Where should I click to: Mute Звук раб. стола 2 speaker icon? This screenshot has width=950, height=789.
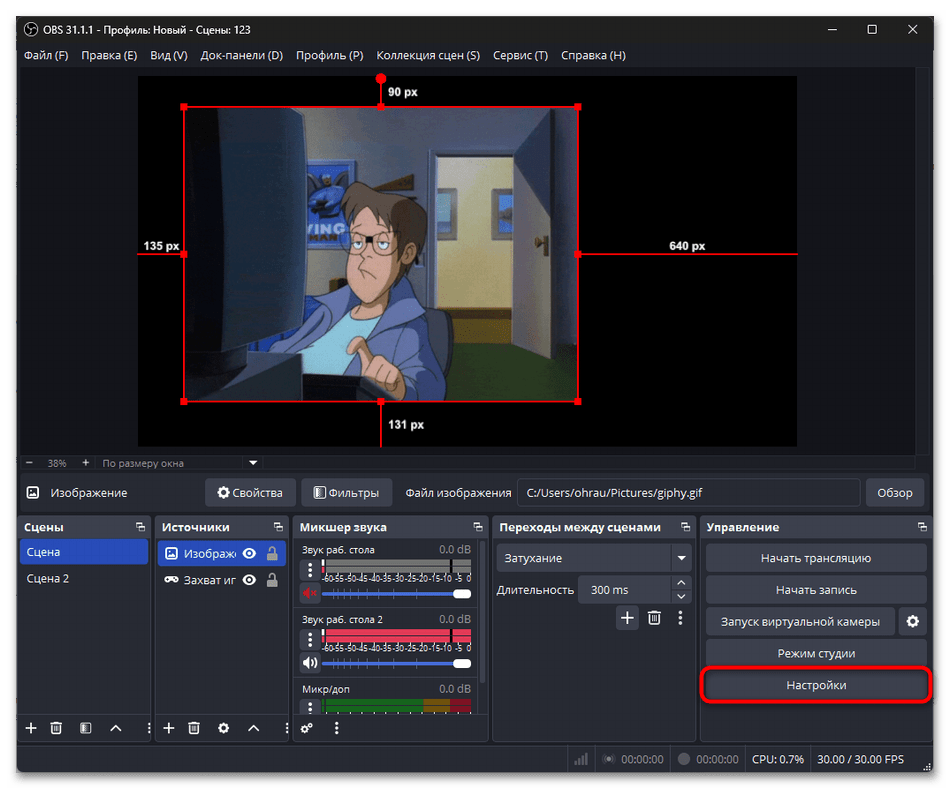[310, 662]
